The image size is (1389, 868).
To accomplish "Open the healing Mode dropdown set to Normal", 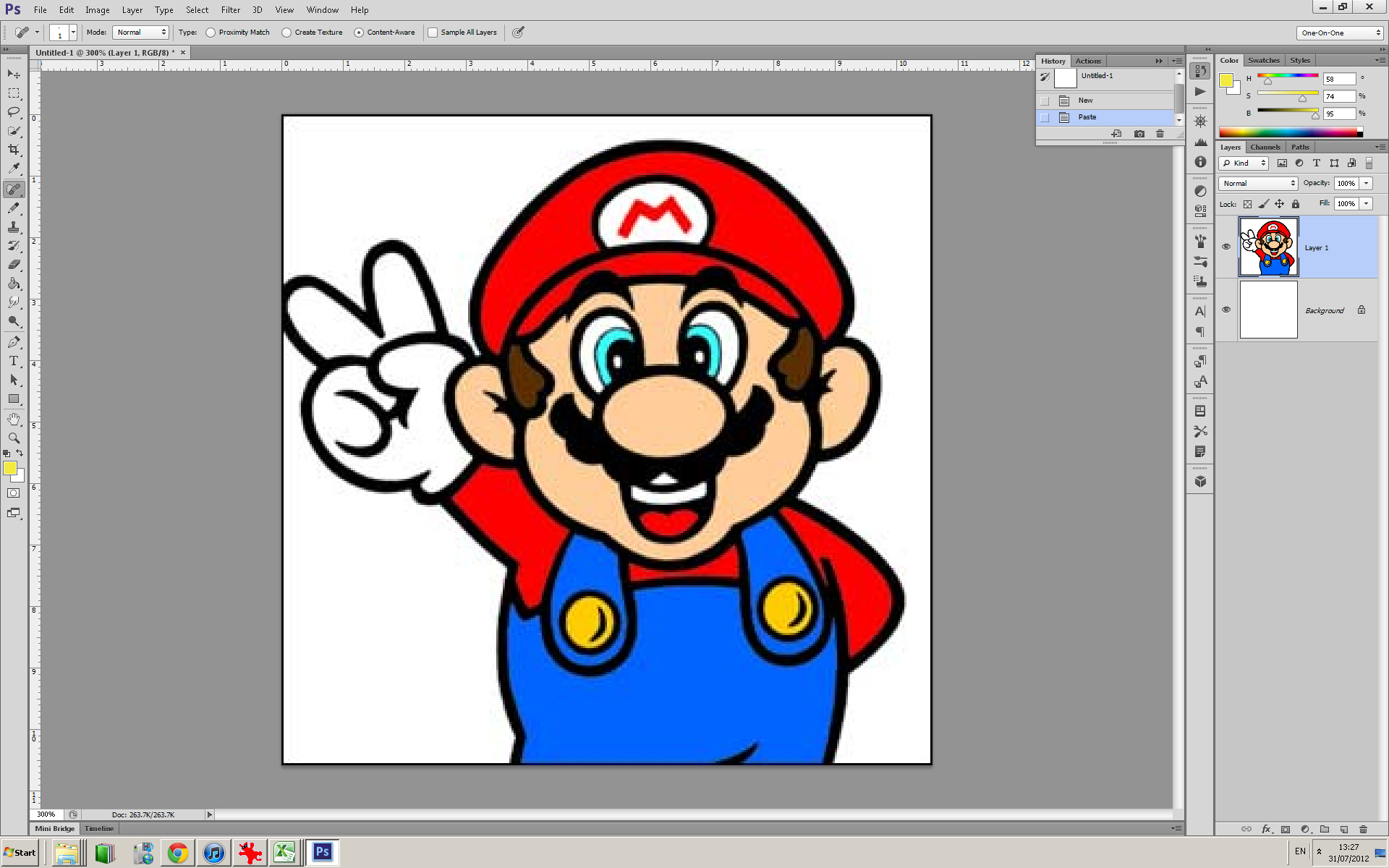I will tap(141, 33).
